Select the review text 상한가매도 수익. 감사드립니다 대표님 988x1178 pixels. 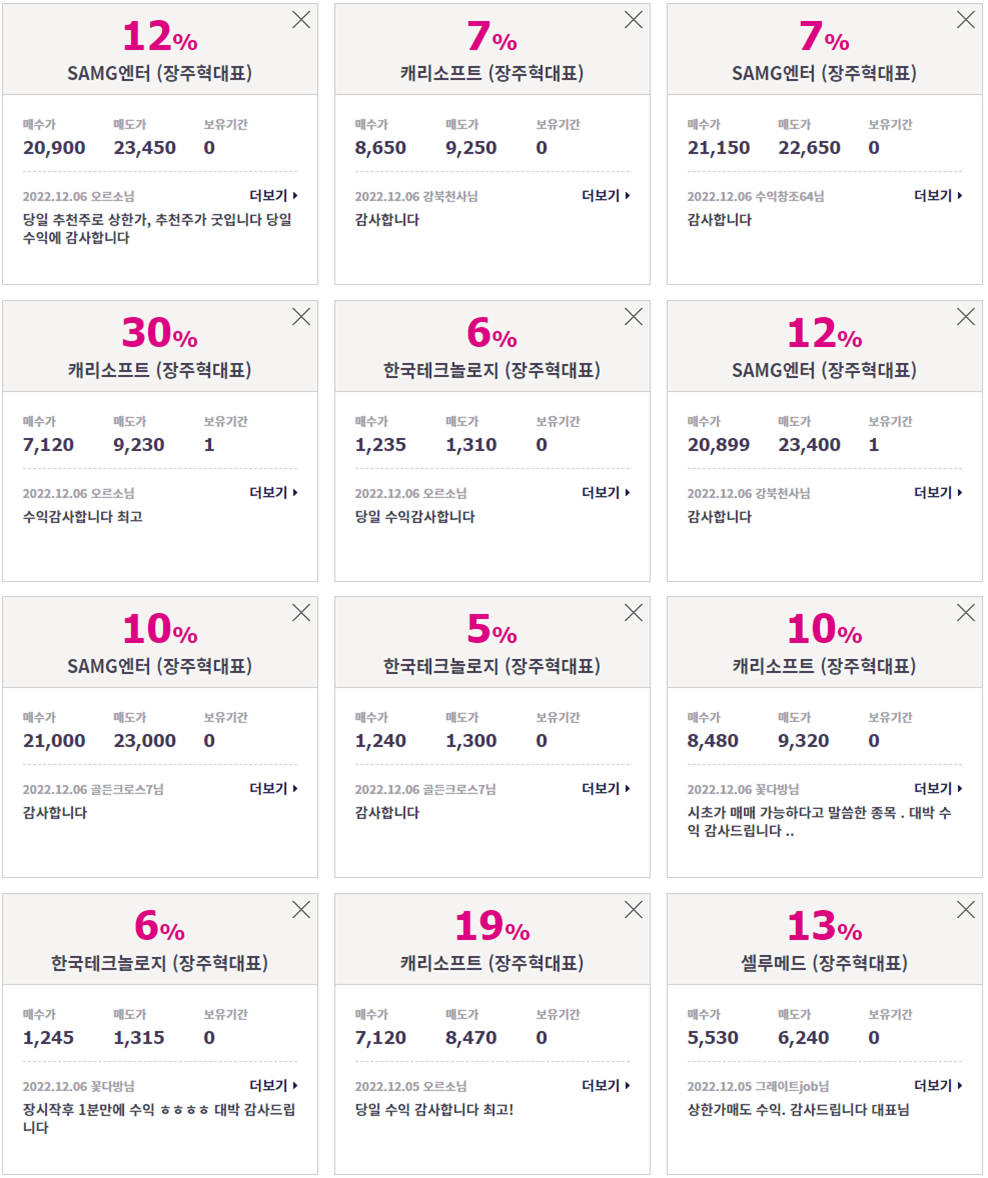coord(798,1110)
